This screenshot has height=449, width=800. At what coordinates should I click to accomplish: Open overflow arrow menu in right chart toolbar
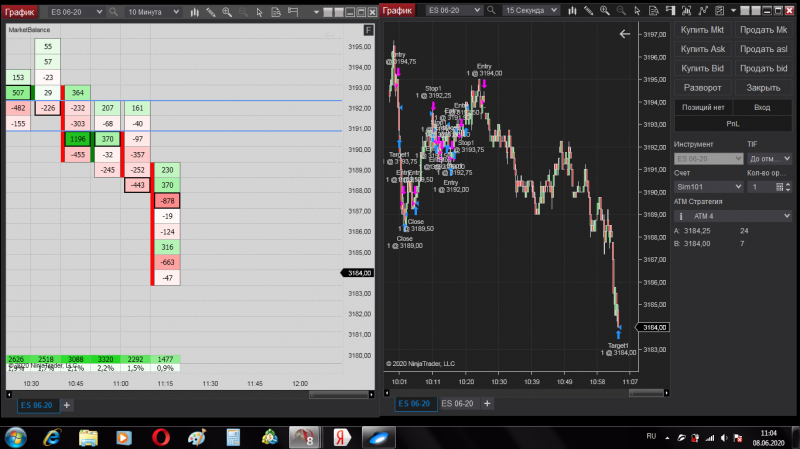[733, 11]
